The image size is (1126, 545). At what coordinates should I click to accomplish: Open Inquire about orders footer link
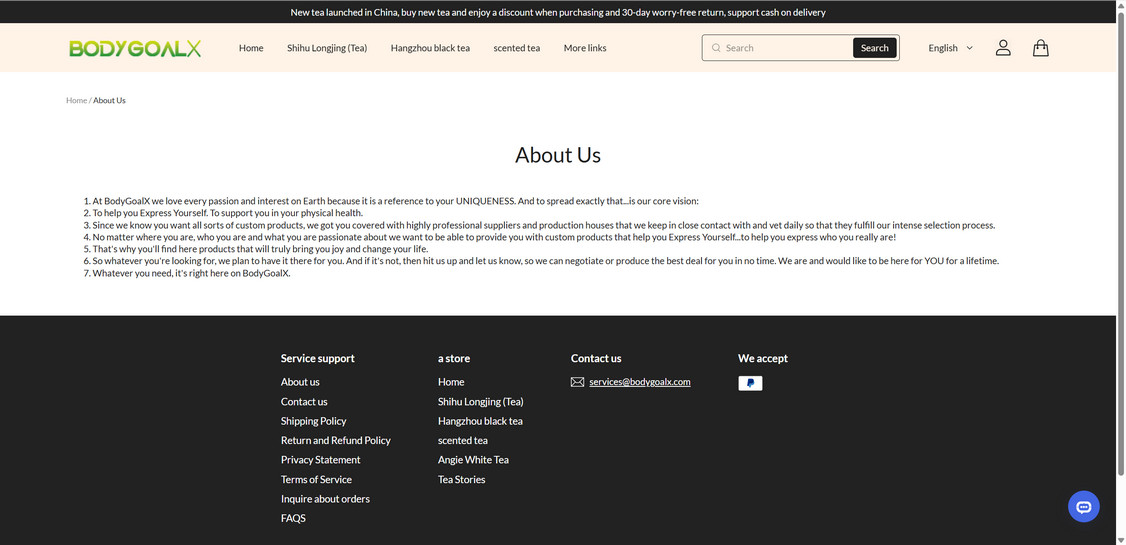pos(325,499)
